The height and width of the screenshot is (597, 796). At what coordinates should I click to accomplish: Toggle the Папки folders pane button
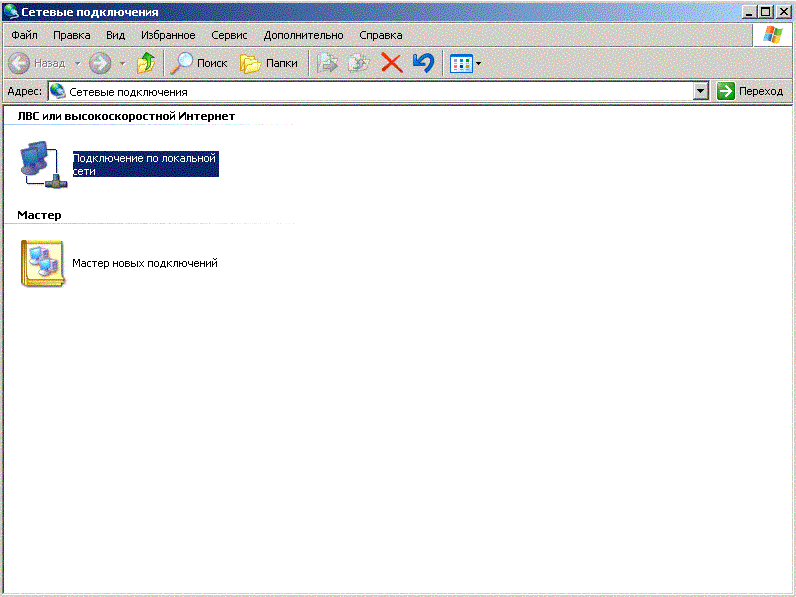[x=268, y=63]
